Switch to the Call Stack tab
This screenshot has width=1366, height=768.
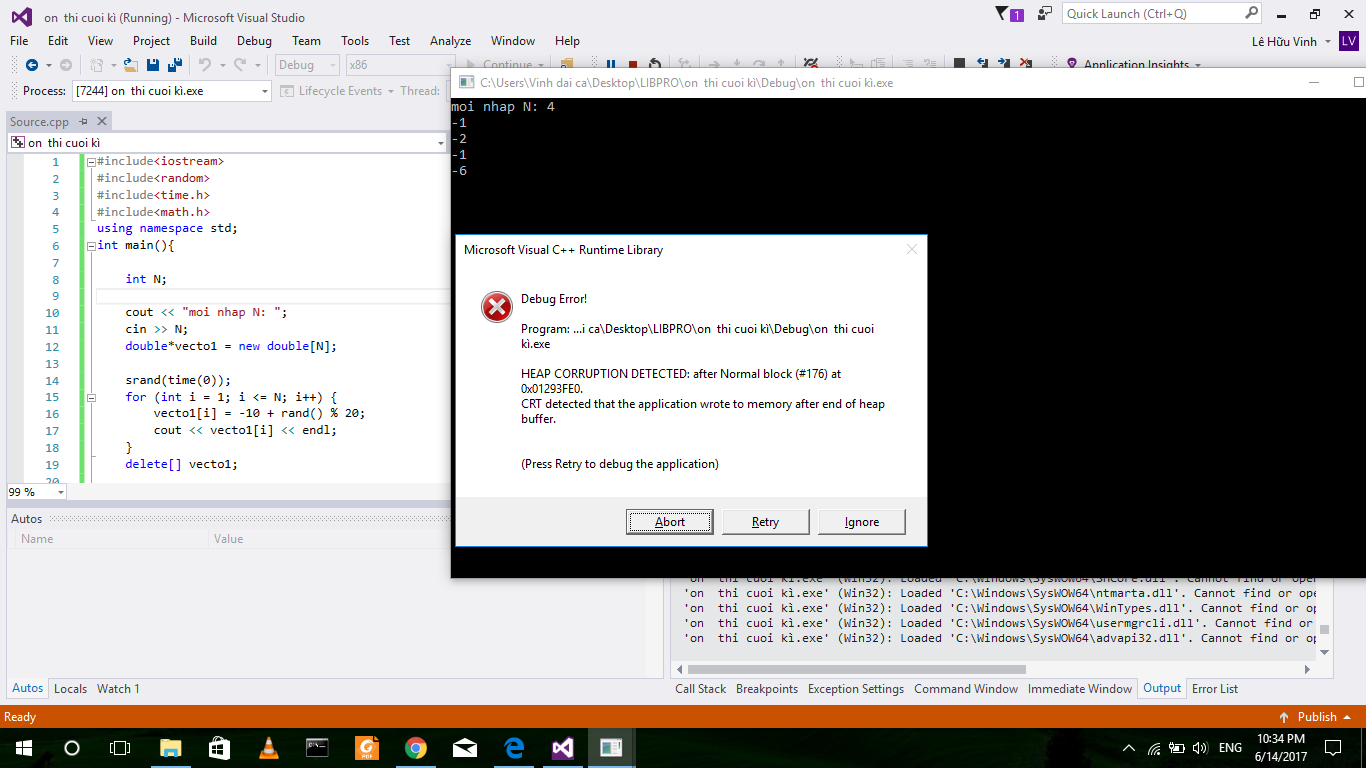[x=701, y=689]
